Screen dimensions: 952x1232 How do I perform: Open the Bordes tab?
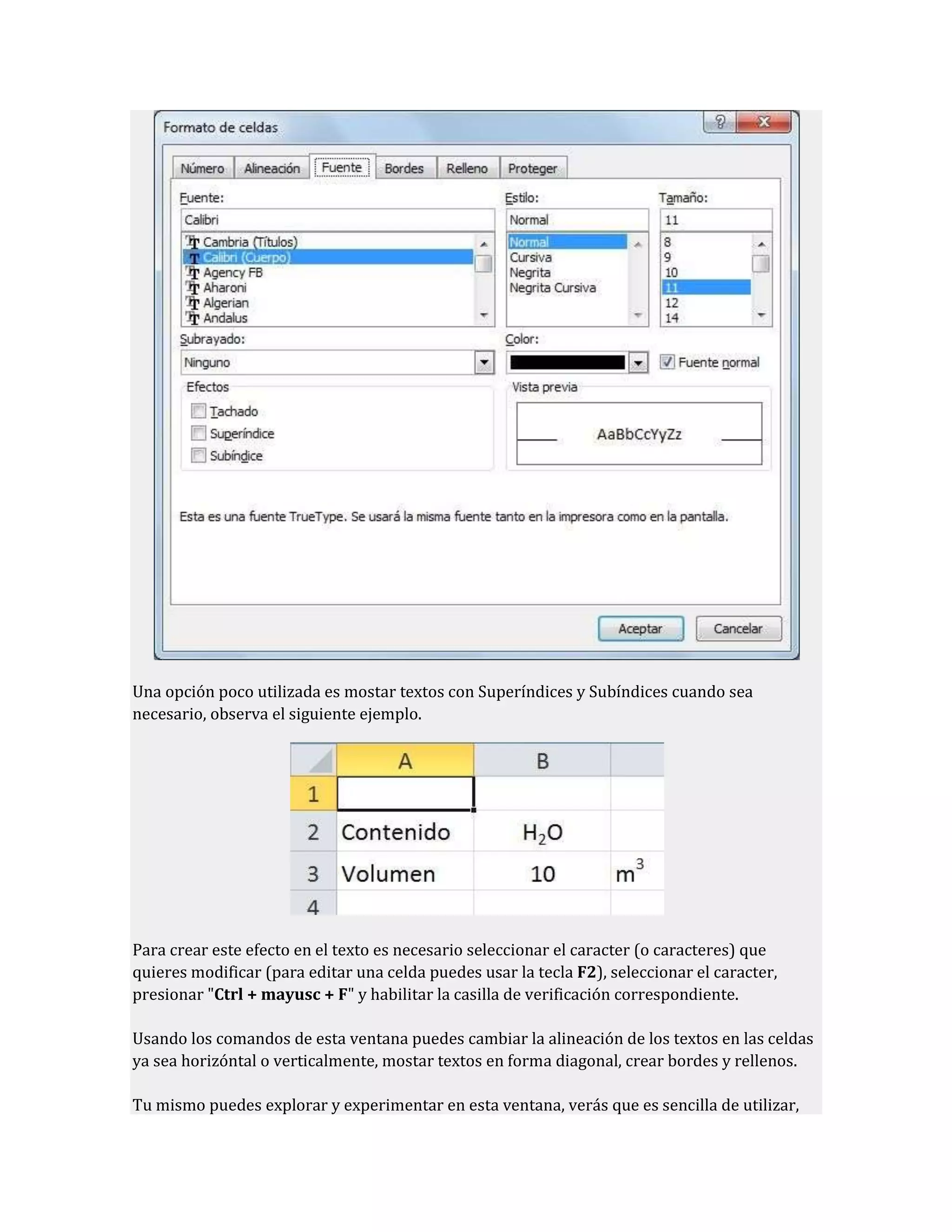(404, 169)
